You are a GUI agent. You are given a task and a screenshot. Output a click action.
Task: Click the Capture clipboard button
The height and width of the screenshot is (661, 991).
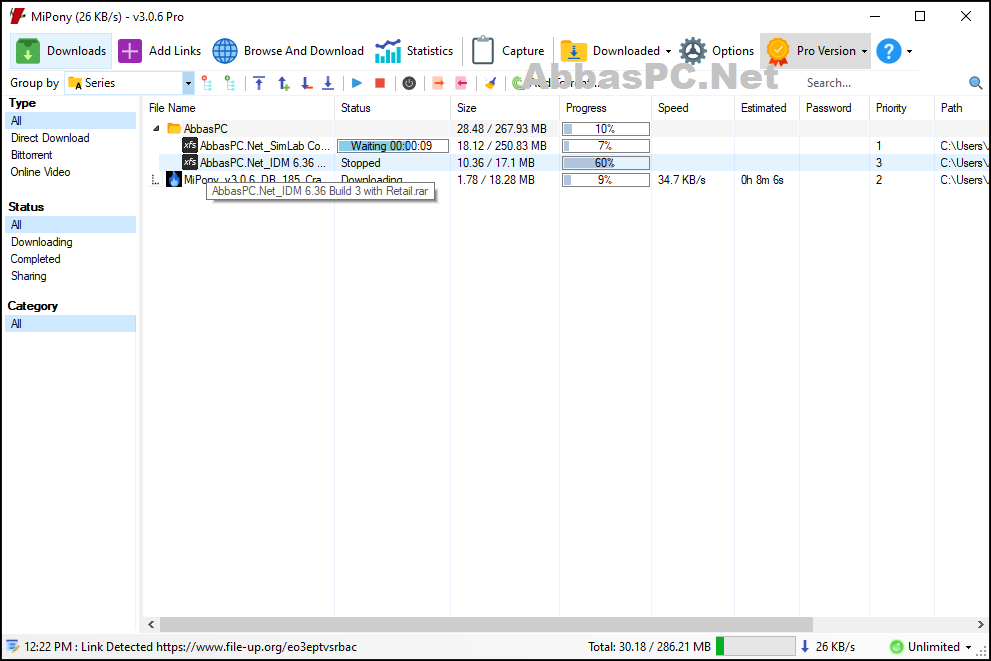(508, 51)
